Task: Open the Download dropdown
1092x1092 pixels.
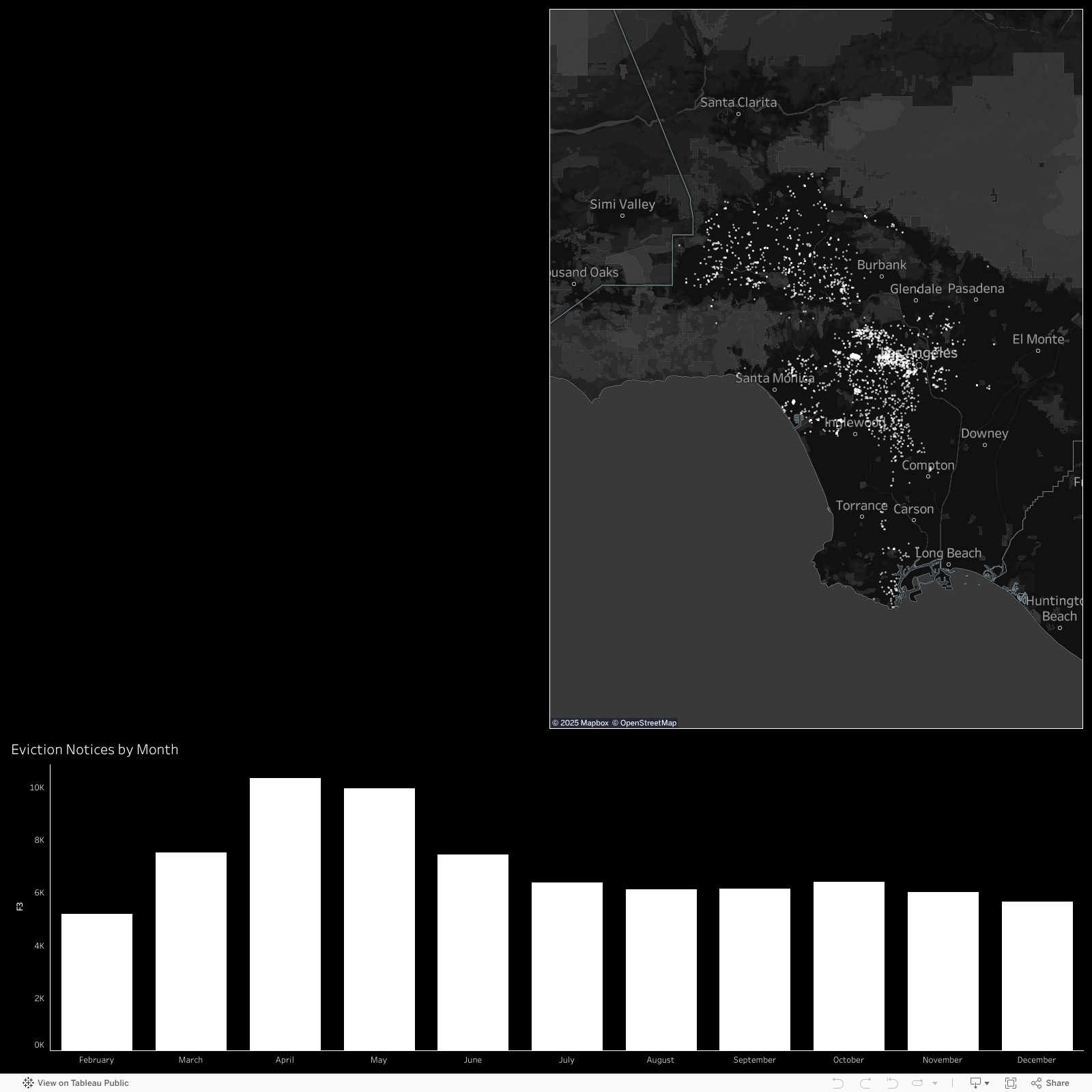Action: [979, 1083]
